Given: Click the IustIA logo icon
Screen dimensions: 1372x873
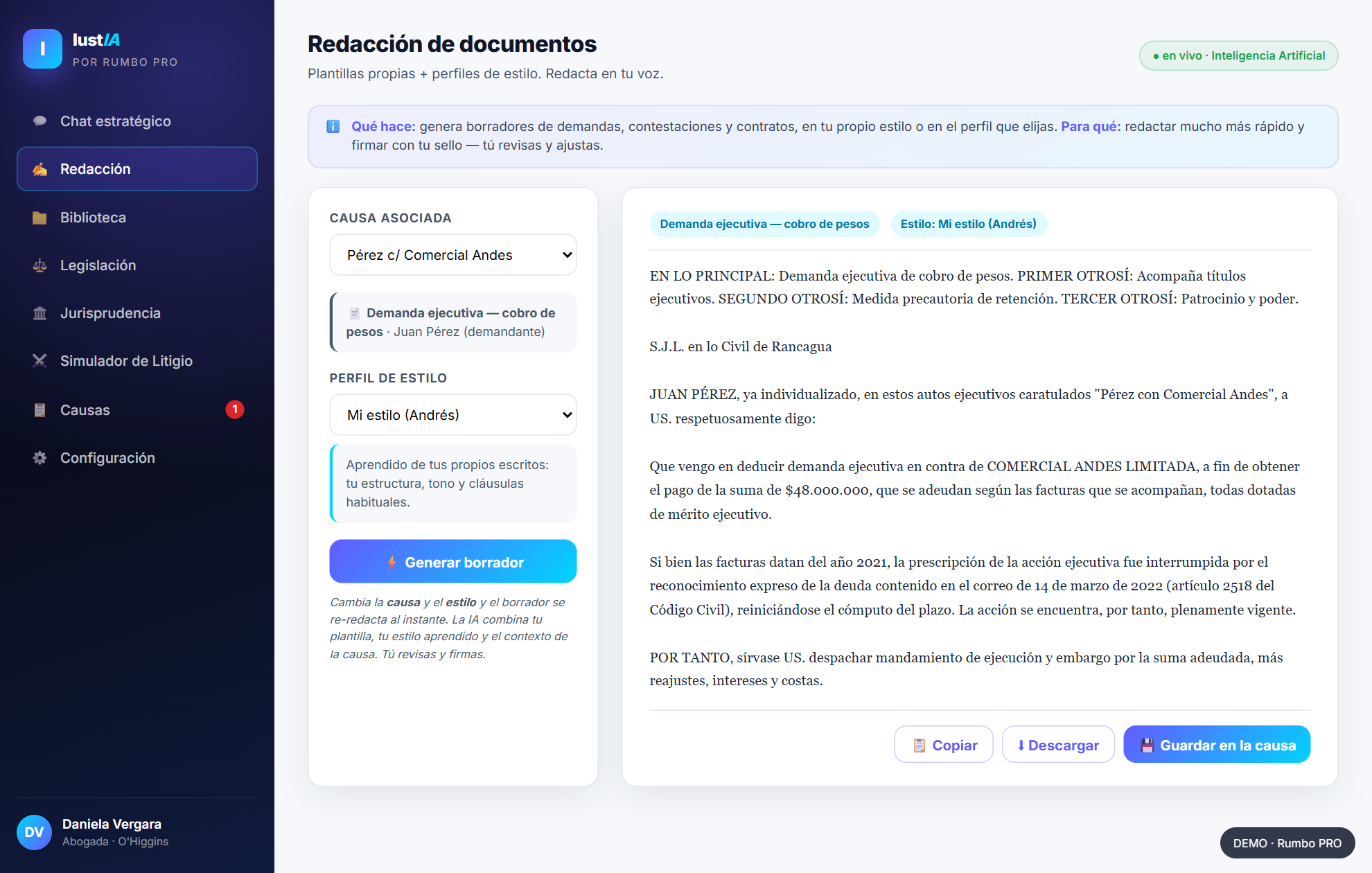Looking at the screenshot, I should coord(42,48).
